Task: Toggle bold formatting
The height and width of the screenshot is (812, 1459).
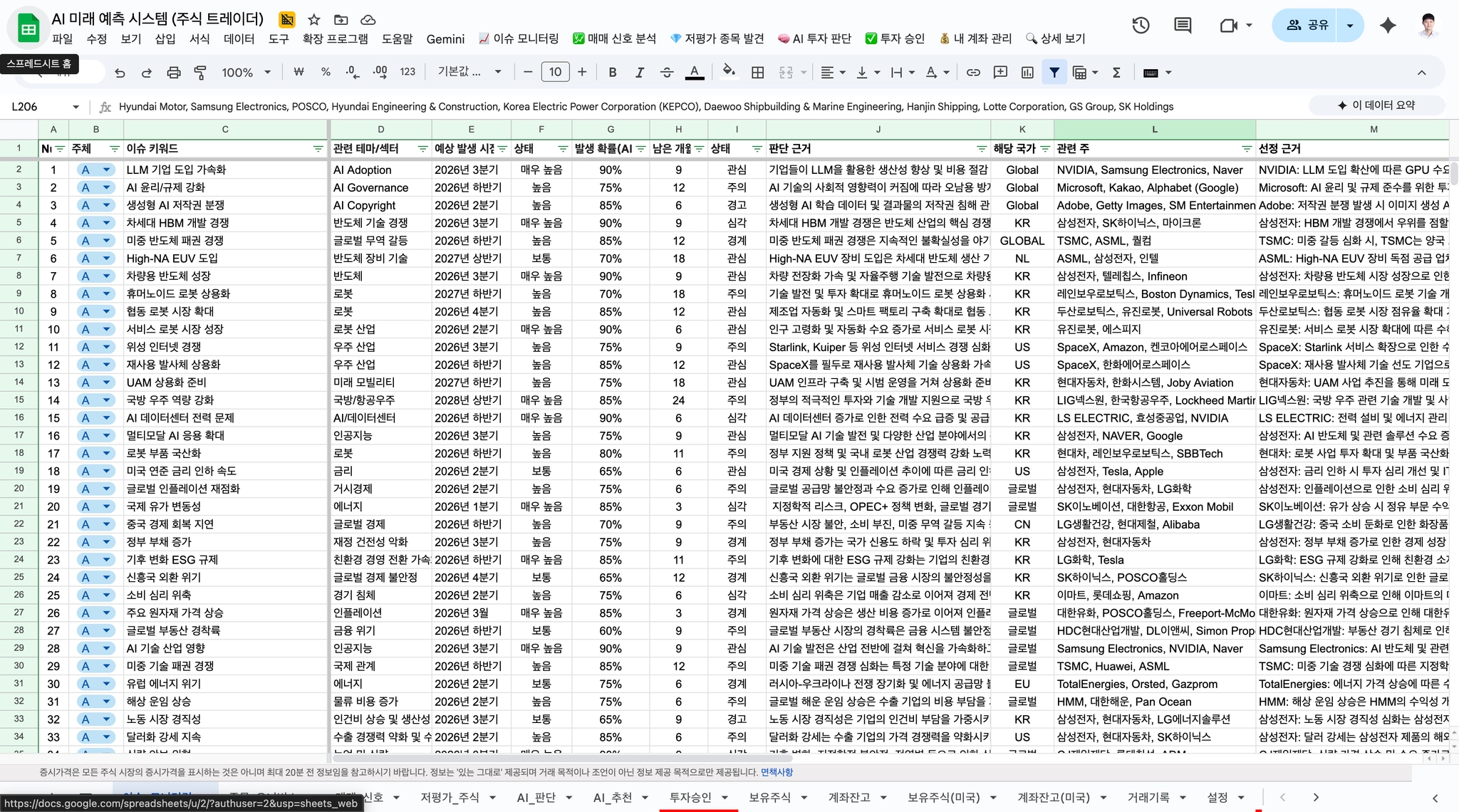Action: [x=613, y=72]
